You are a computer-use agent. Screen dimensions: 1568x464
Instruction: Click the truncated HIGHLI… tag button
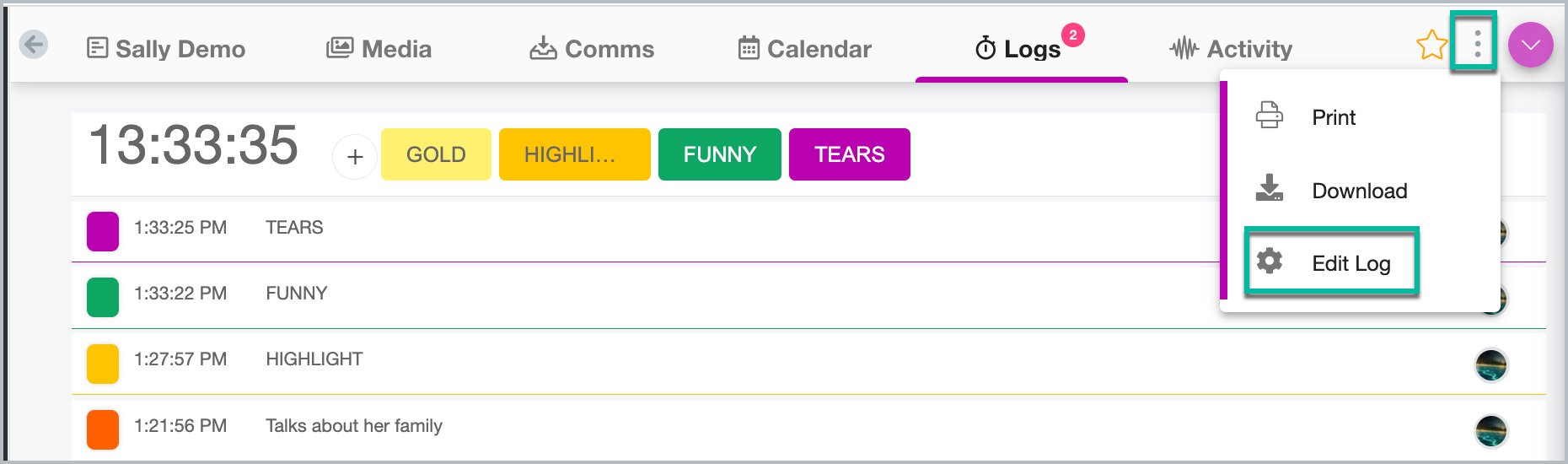click(574, 154)
